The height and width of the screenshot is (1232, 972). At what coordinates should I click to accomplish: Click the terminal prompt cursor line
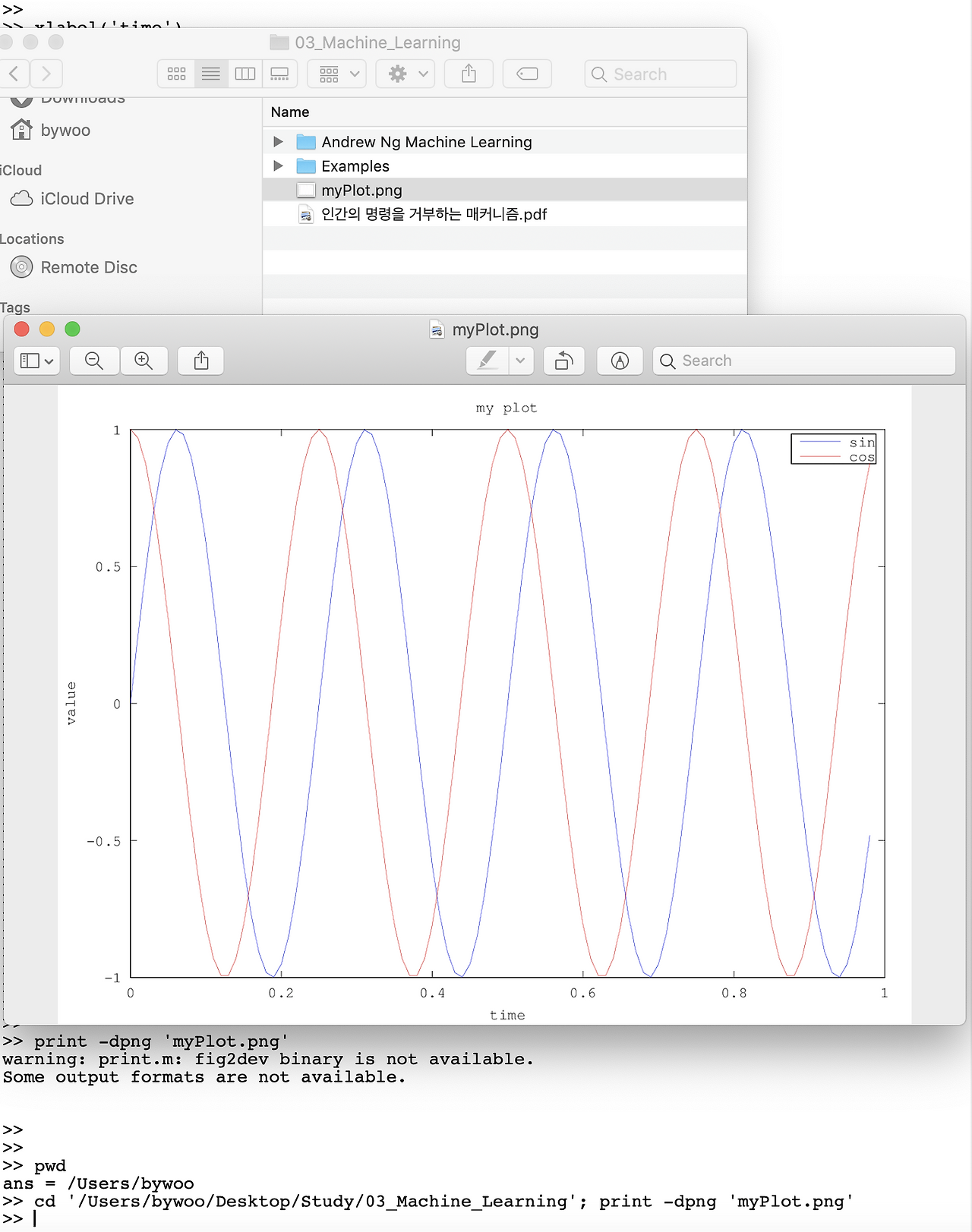(x=486, y=1220)
